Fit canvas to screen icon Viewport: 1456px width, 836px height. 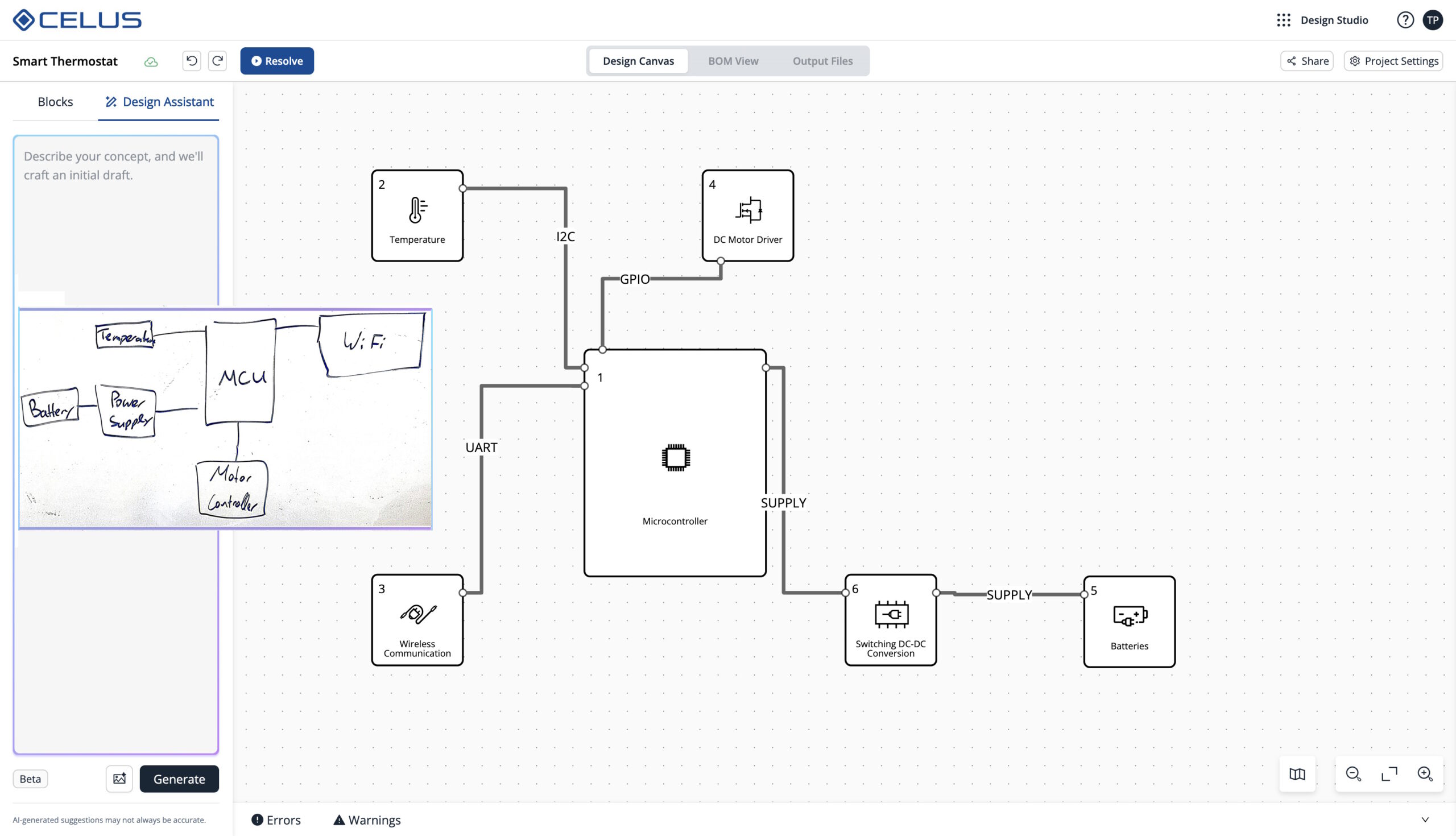1389,774
